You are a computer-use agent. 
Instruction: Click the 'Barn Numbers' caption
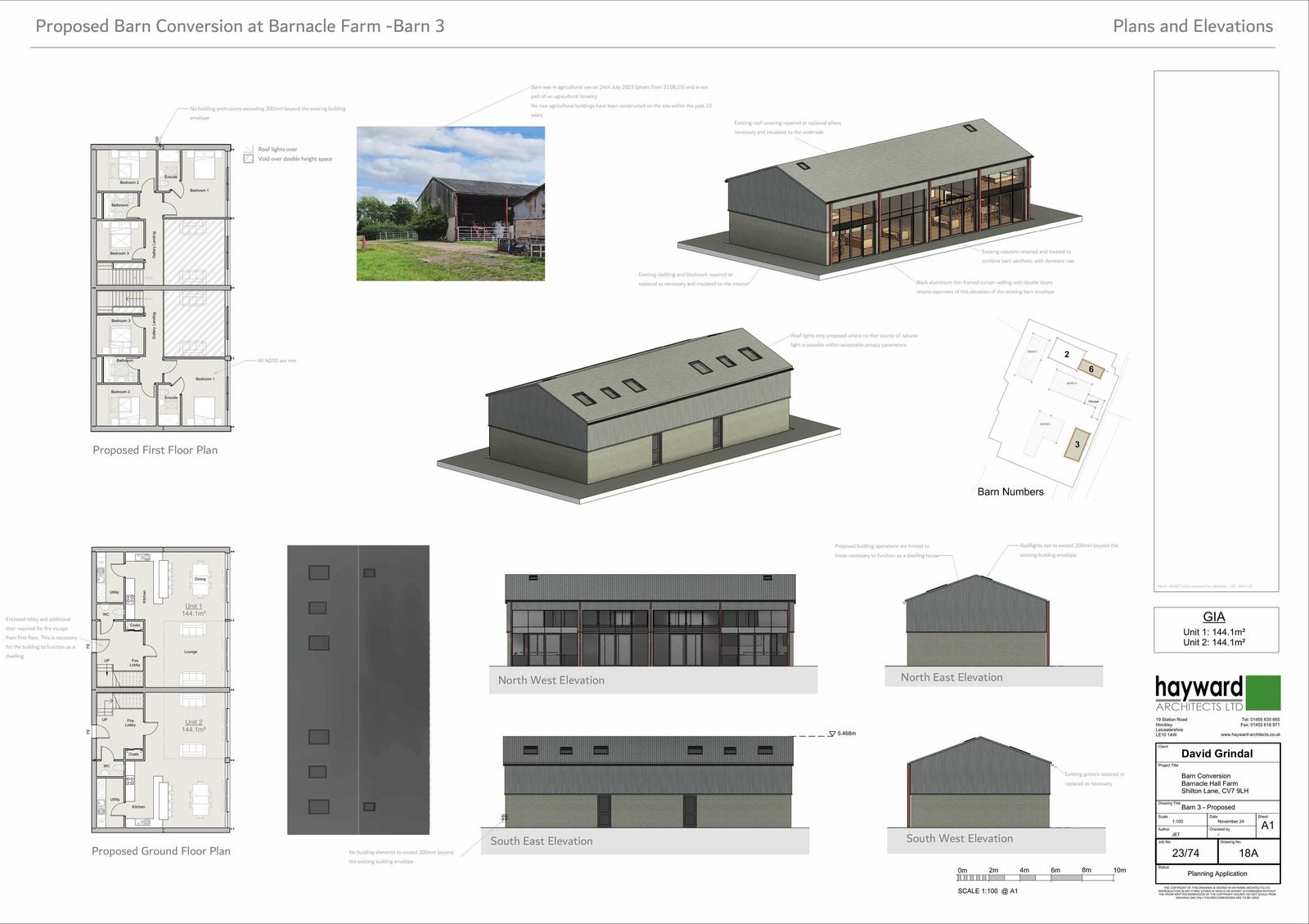click(x=1010, y=491)
